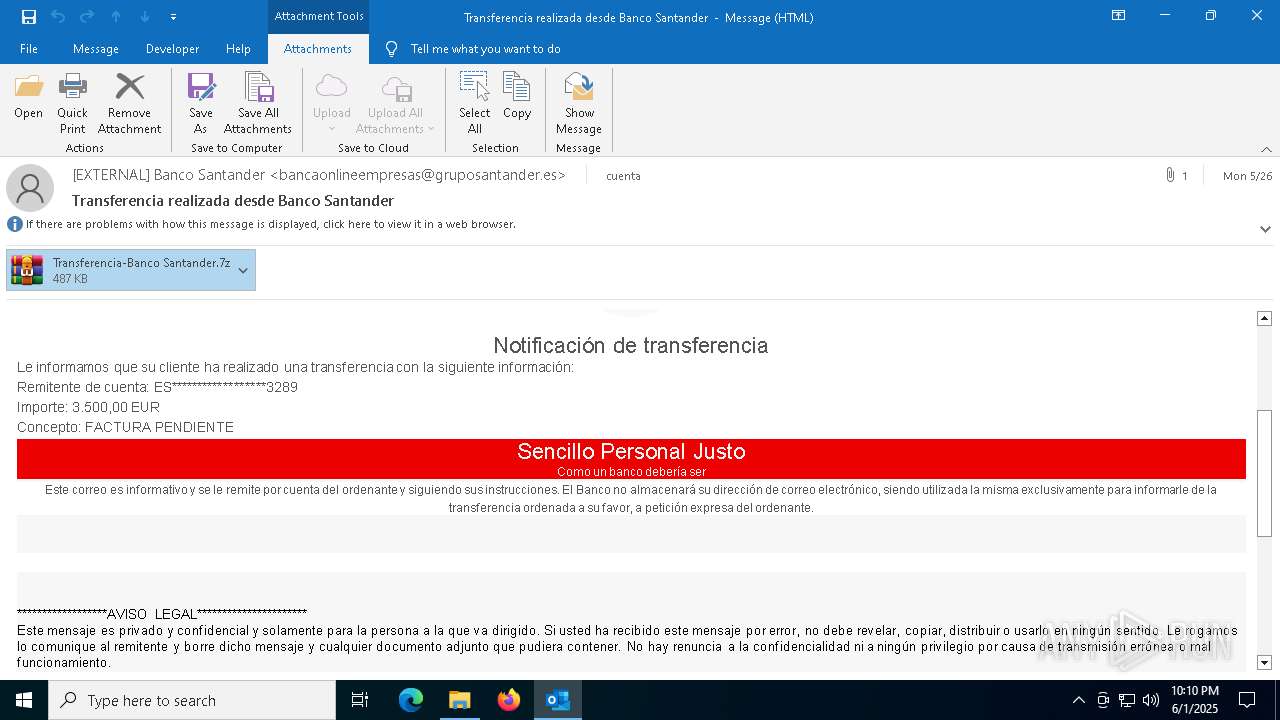Click the paperclip attachment count icon

click(x=1169, y=175)
